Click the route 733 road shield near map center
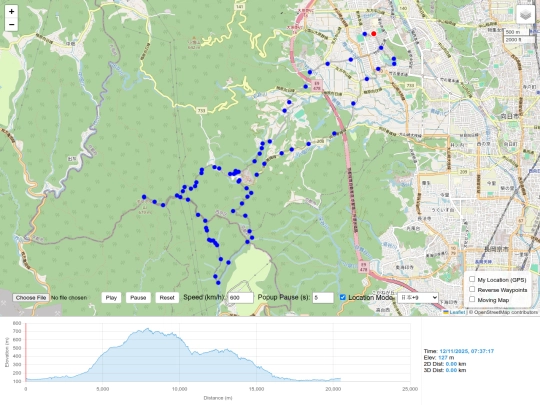The width and height of the screenshot is (540, 405). (202, 111)
